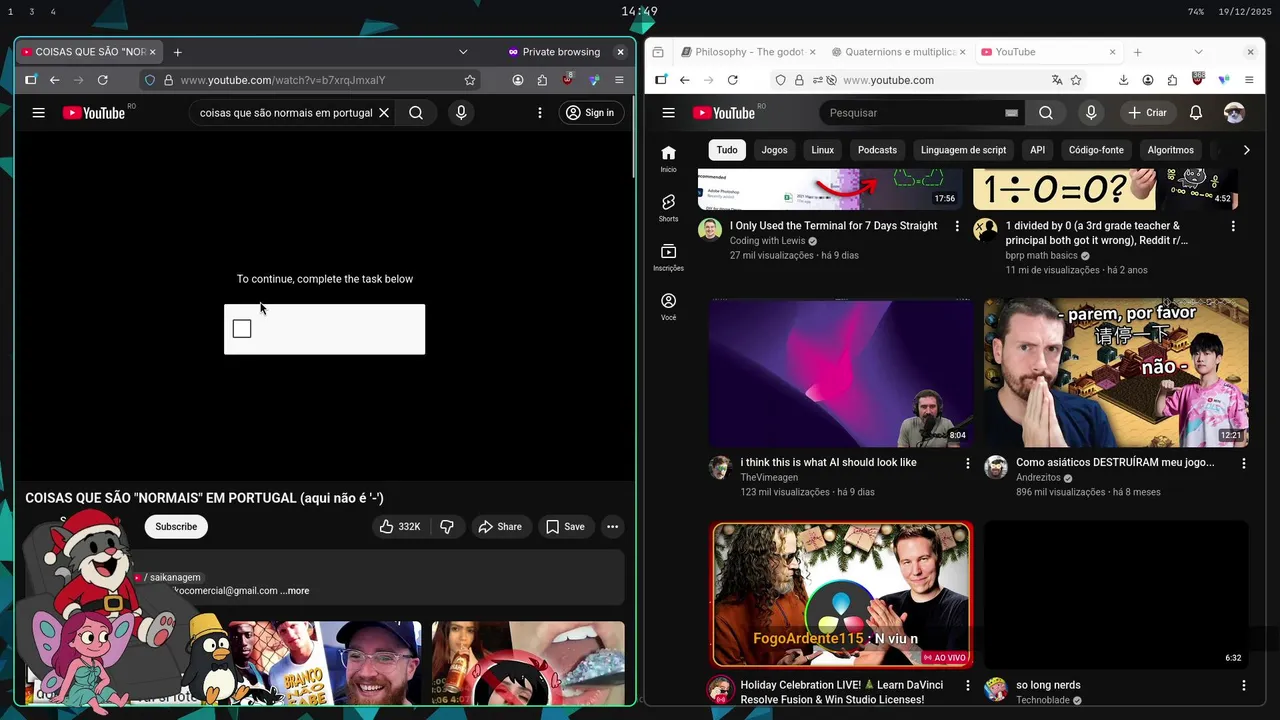
Task: Open Shorts from YouTube sidebar
Action: click(668, 208)
